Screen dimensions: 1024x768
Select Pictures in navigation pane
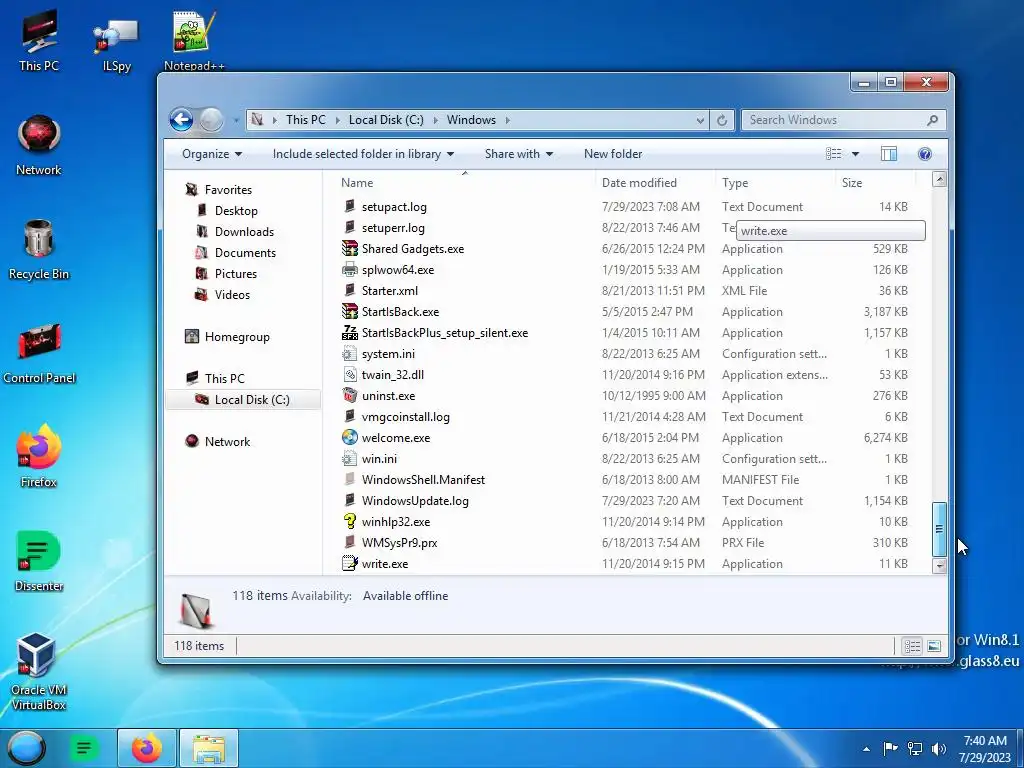[x=236, y=274]
